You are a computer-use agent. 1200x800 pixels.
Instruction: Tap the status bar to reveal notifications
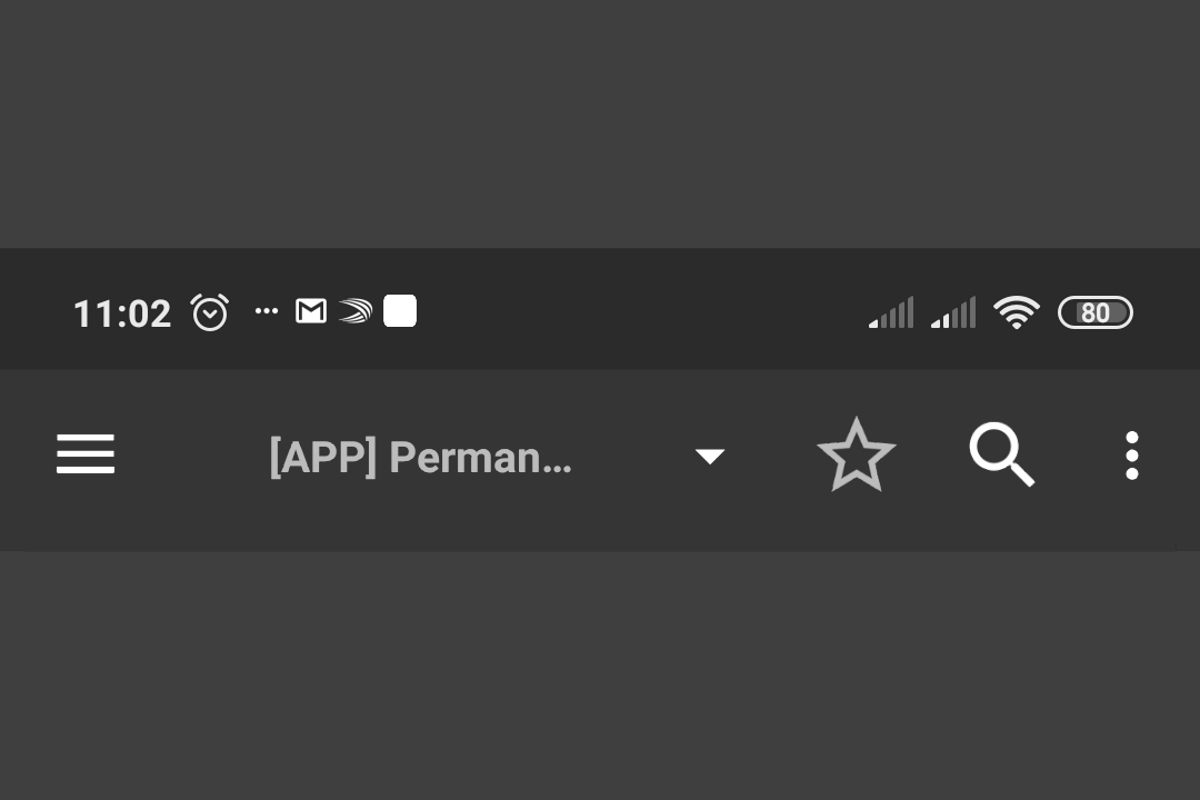coord(600,310)
